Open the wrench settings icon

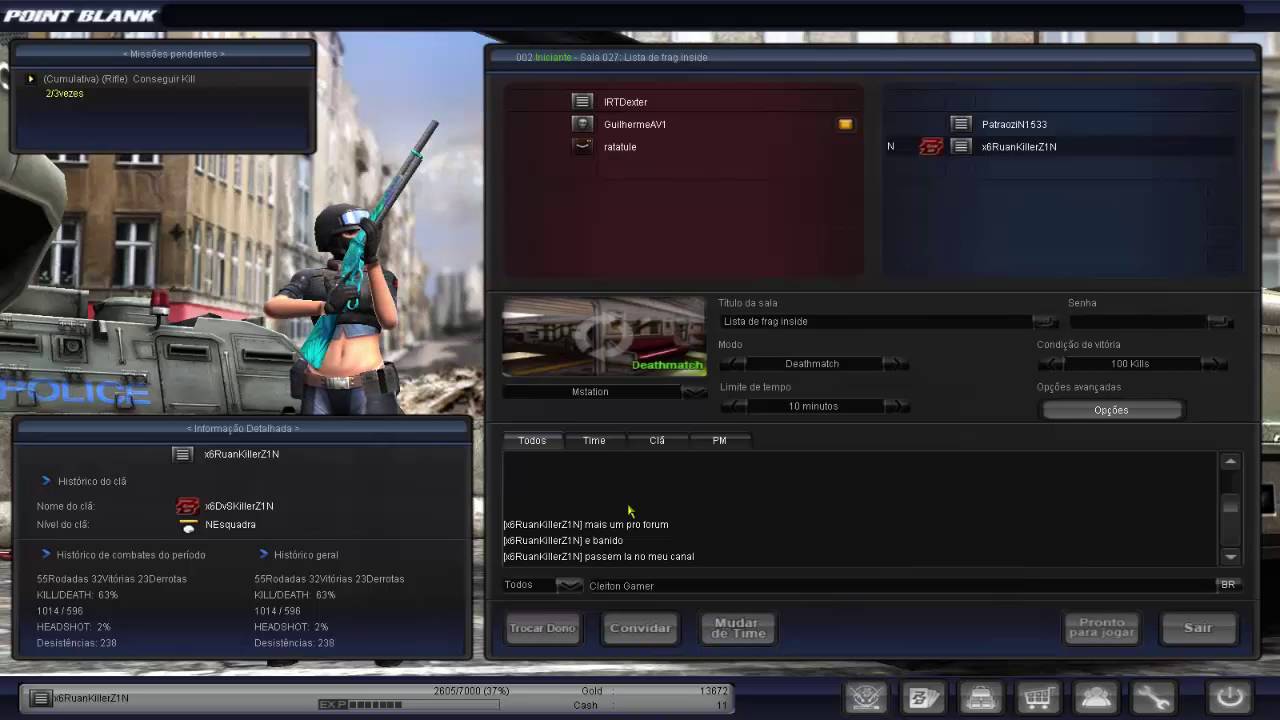1152,697
